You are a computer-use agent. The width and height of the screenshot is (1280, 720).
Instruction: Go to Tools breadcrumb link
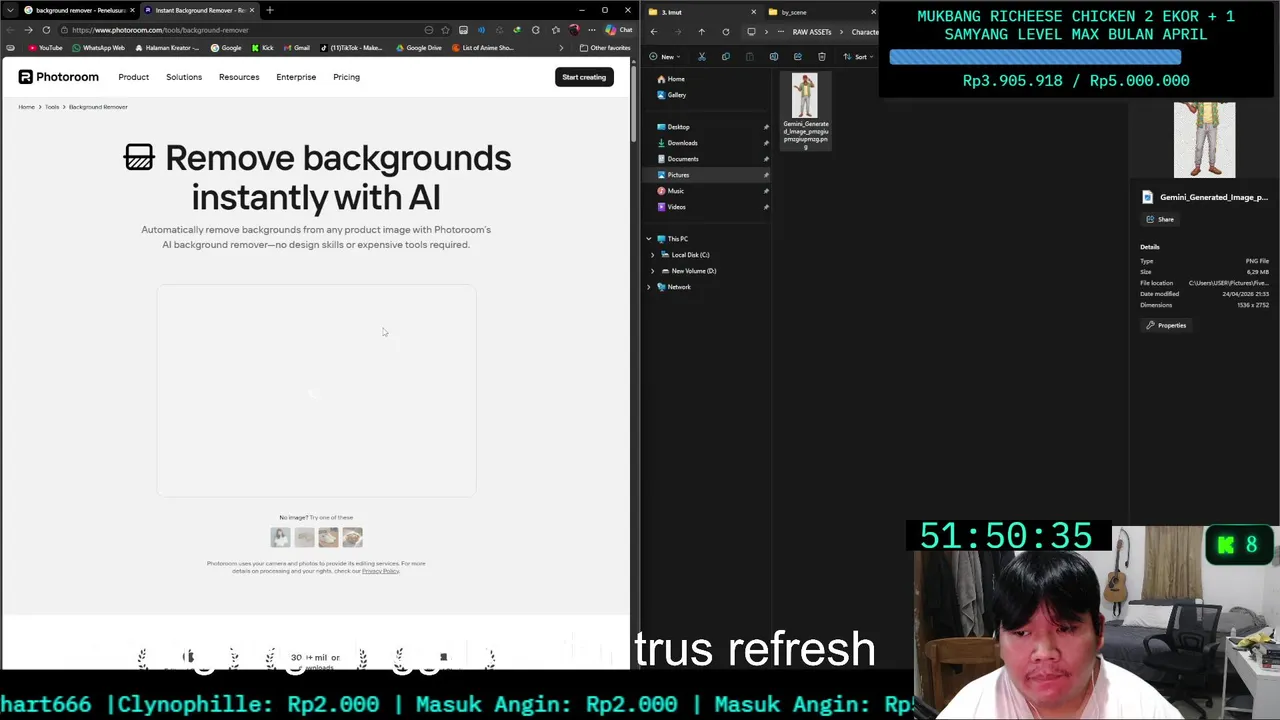[52, 107]
